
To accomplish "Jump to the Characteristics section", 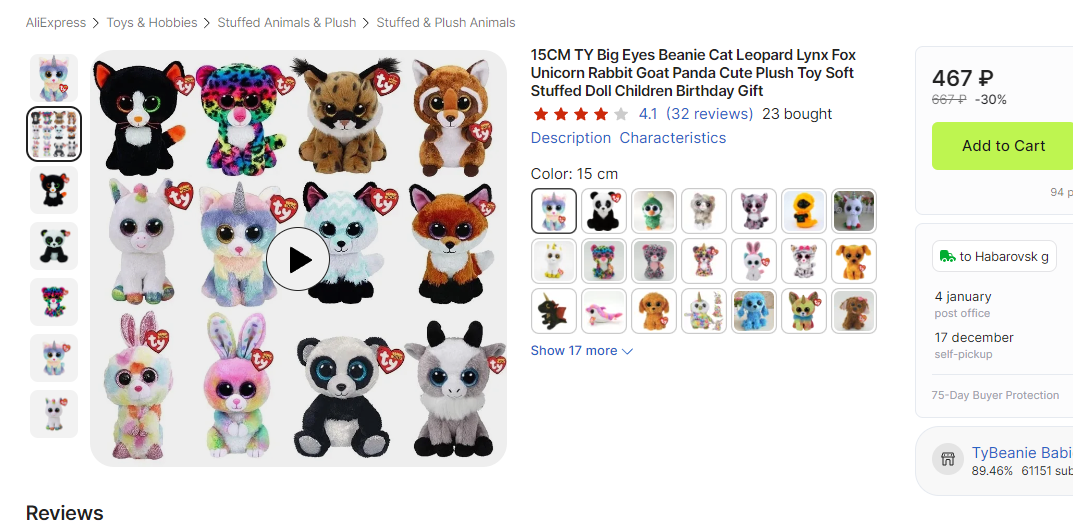I will pos(672,138).
